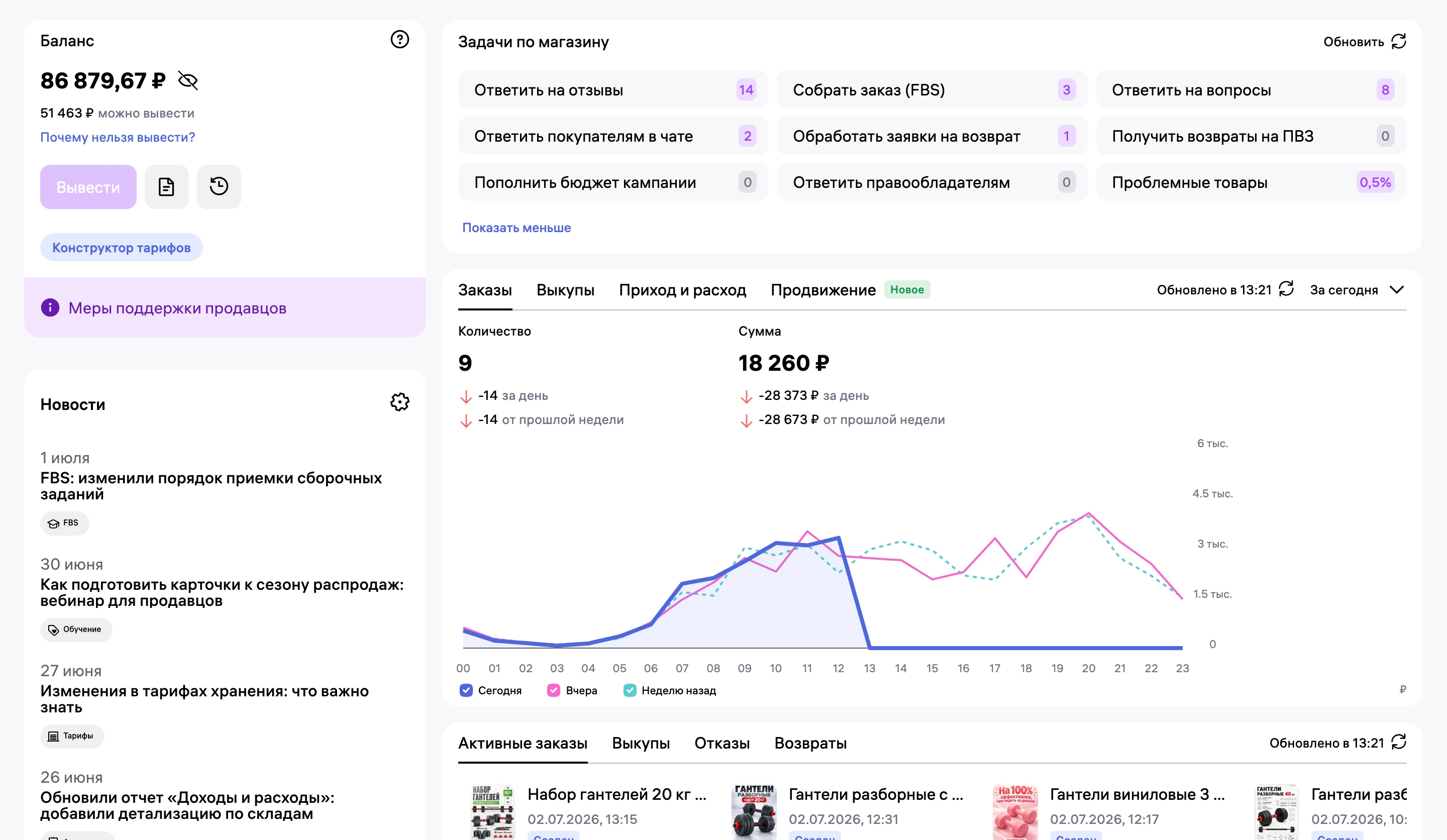Expand the За сегодня period dropdown
The image size is (1447, 840).
1358,290
